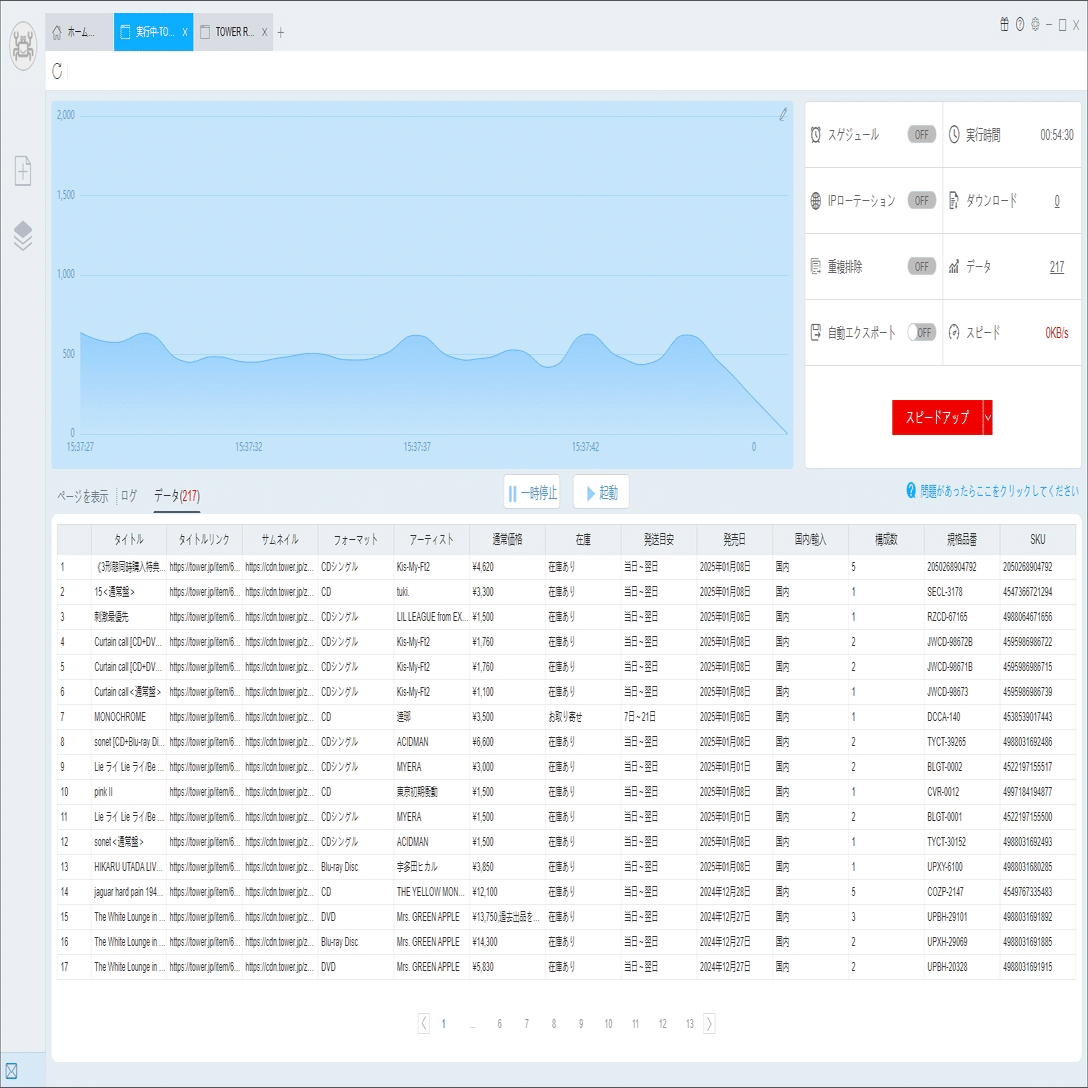Open the new task icon in the sidebar

click(23, 171)
